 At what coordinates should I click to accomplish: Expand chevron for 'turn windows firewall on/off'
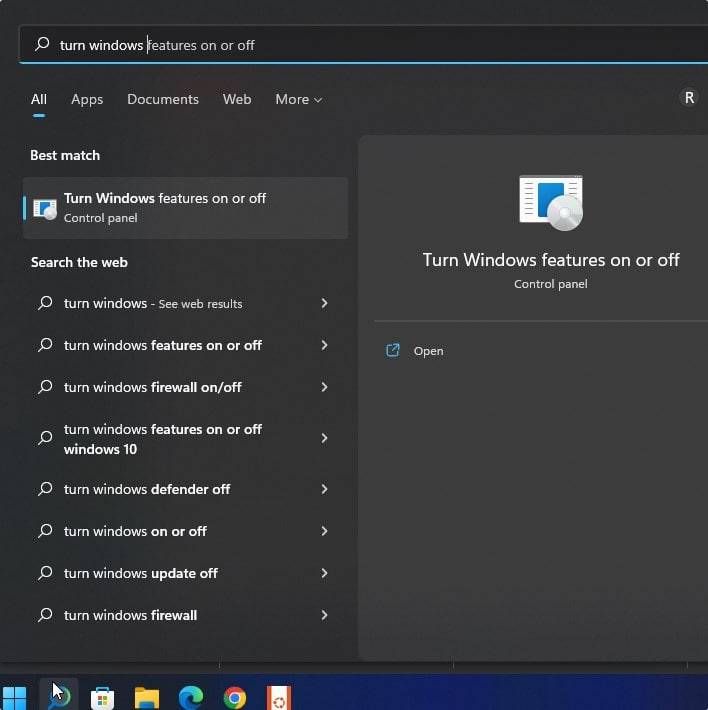(x=324, y=387)
